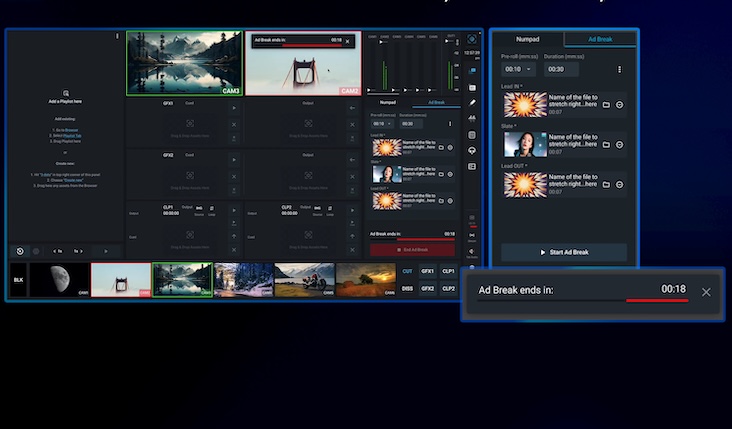Image resolution: width=732 pixels, height=429 pixels.
Task: Click the sidebar multiview monitors icon
Action: coord(472,70)
